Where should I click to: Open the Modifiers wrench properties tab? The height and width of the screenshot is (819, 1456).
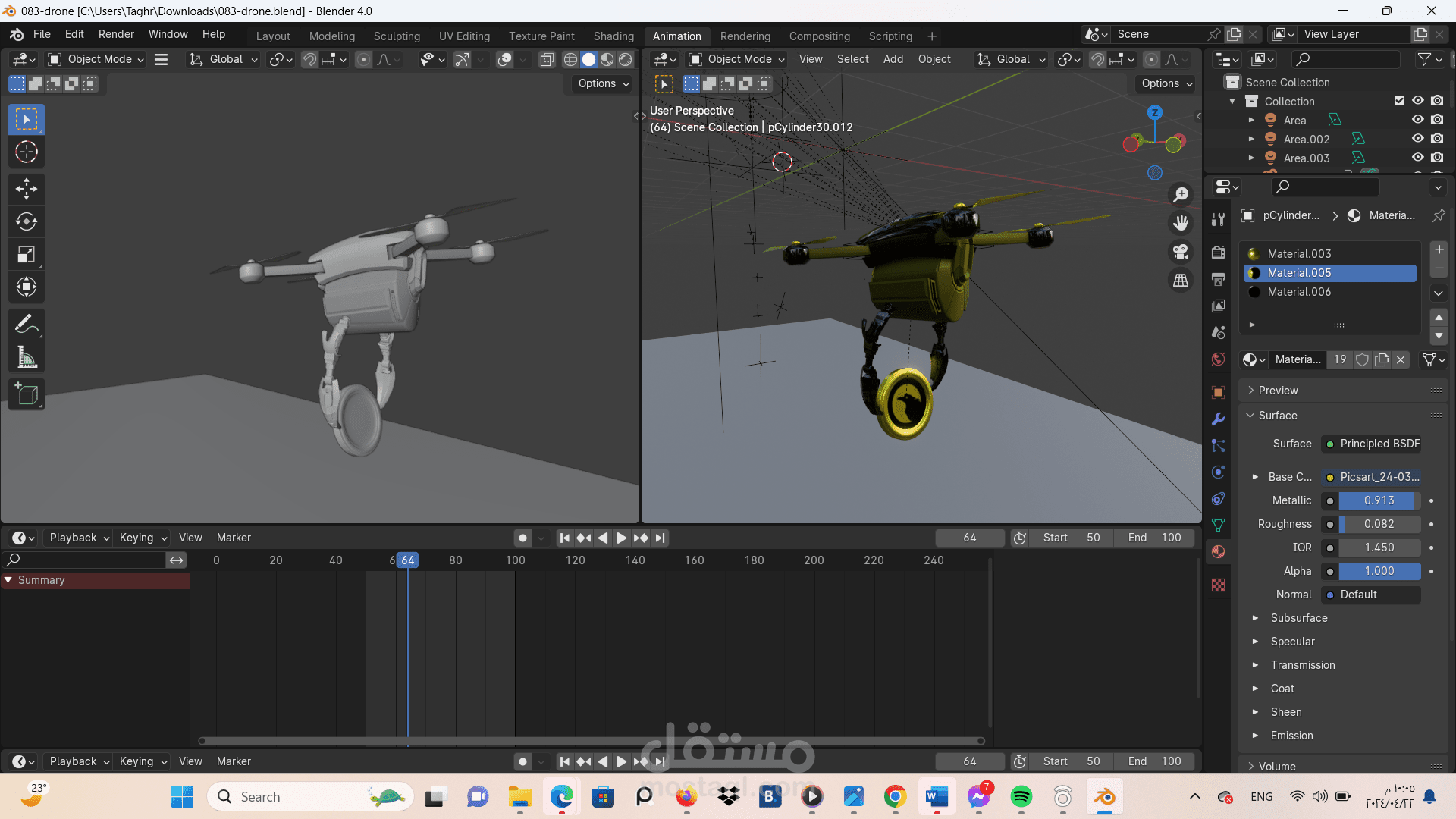tap(1219, 419)
